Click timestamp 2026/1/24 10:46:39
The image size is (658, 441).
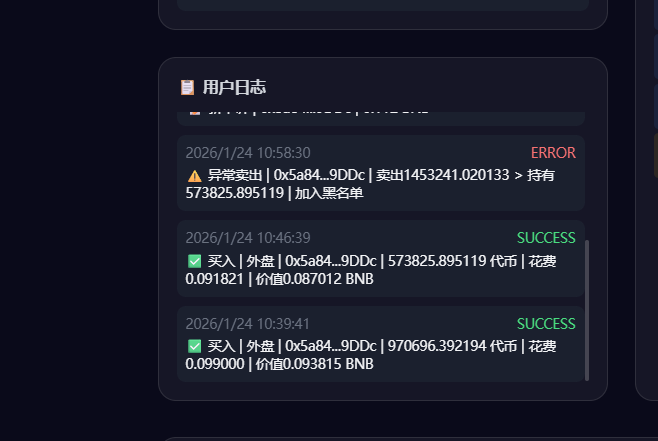pyautogui.click(x=248, y=238)
